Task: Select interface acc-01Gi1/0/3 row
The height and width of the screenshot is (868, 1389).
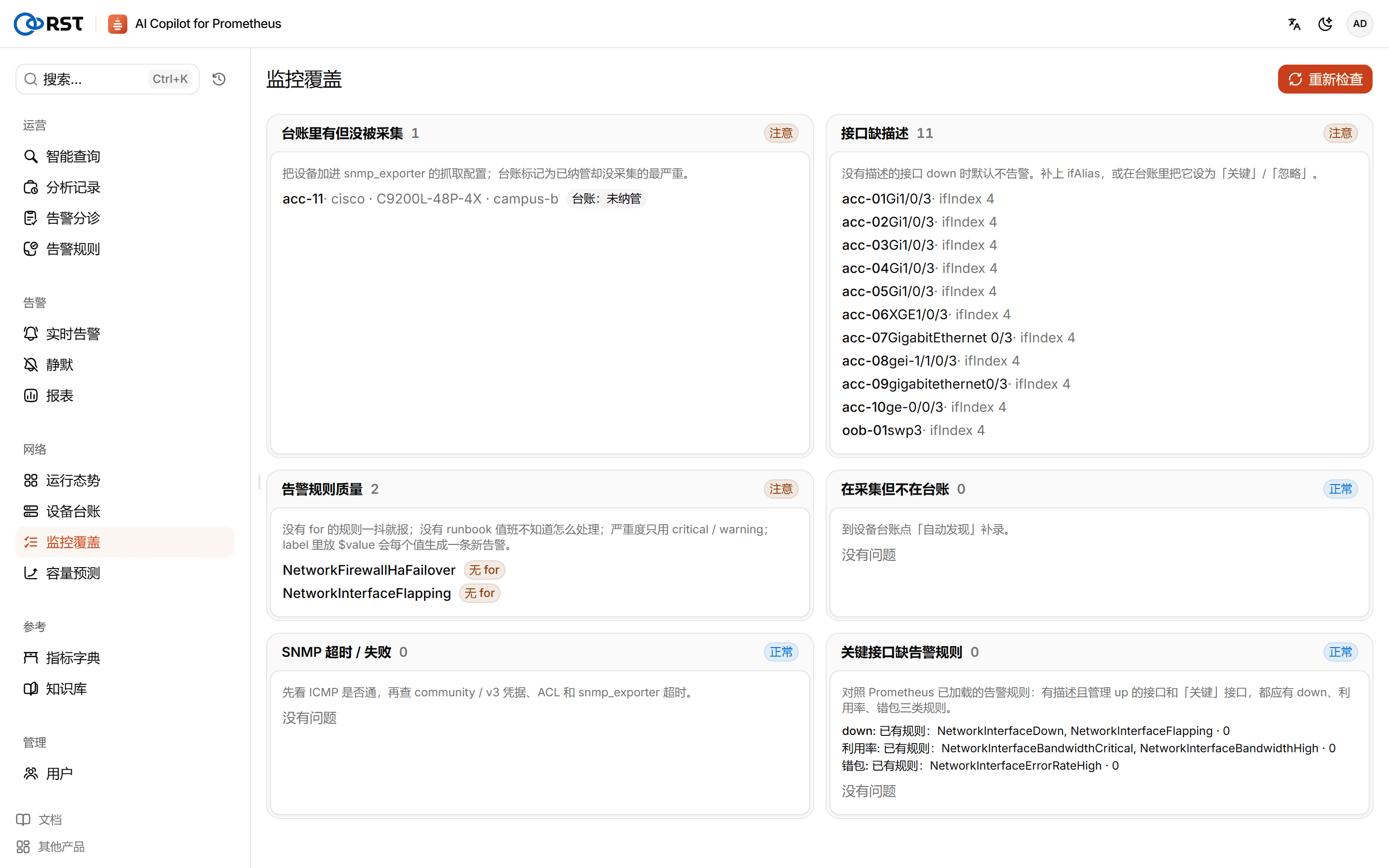Action: (918, 199)
